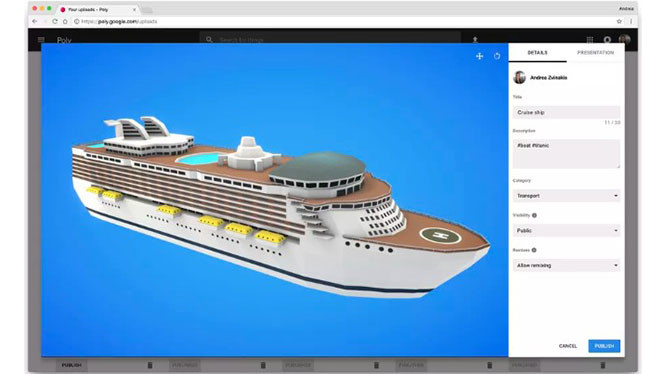Click the browser home icon
The height and width of the screenshot is (374, 665).
[65, 21]
